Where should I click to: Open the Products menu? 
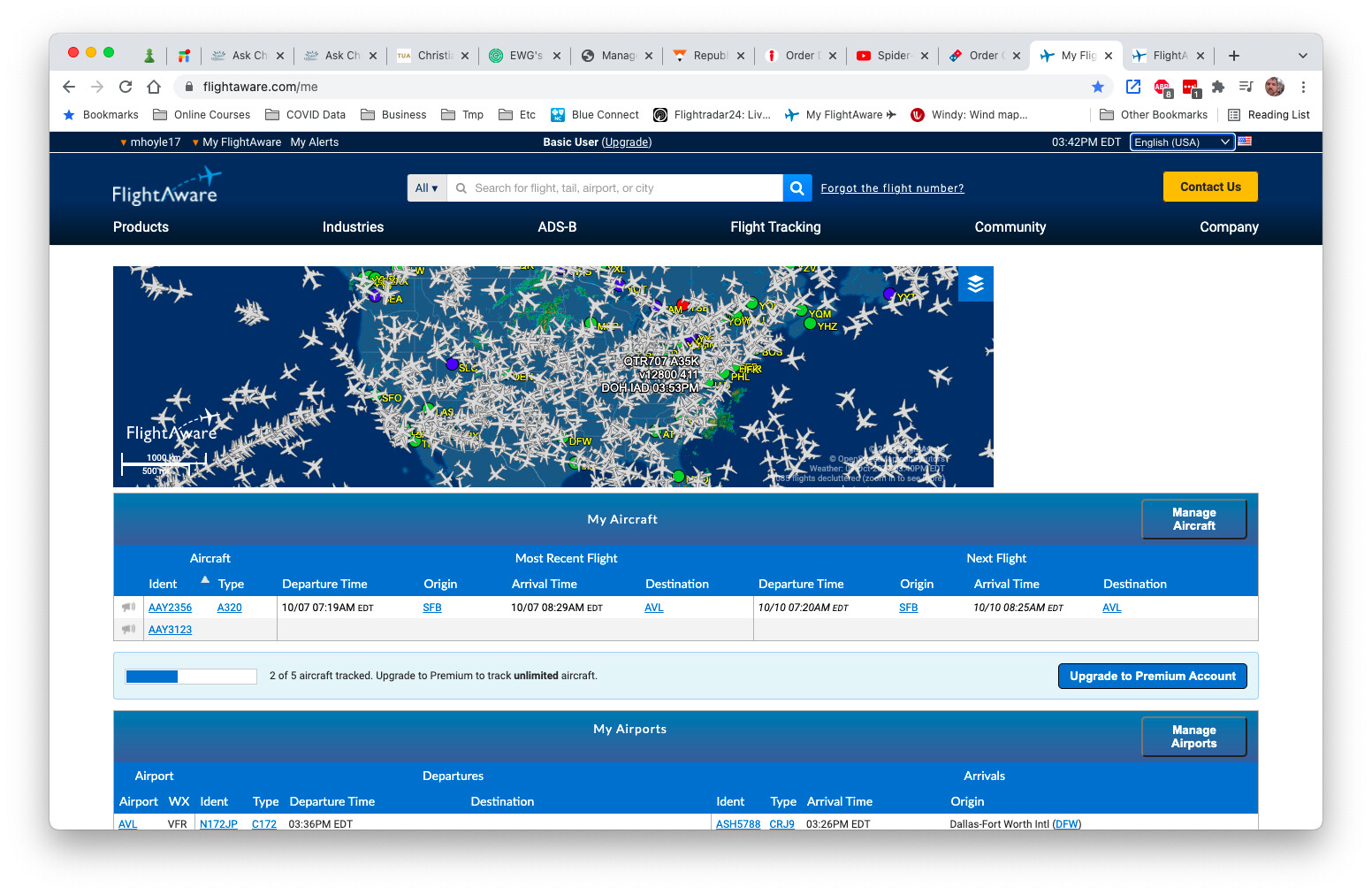click(141, 227)
